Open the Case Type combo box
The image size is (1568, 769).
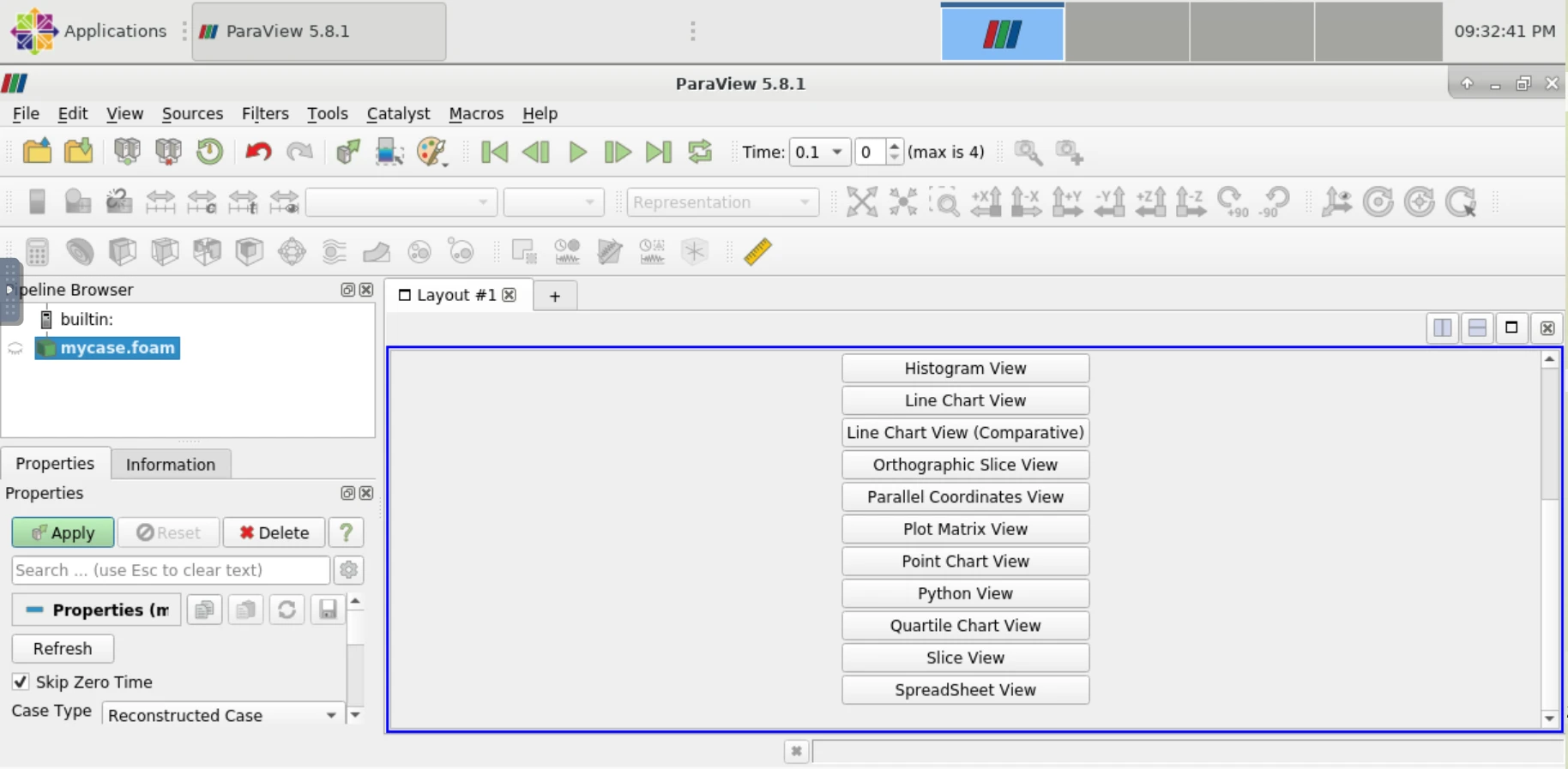pos(223,715)
